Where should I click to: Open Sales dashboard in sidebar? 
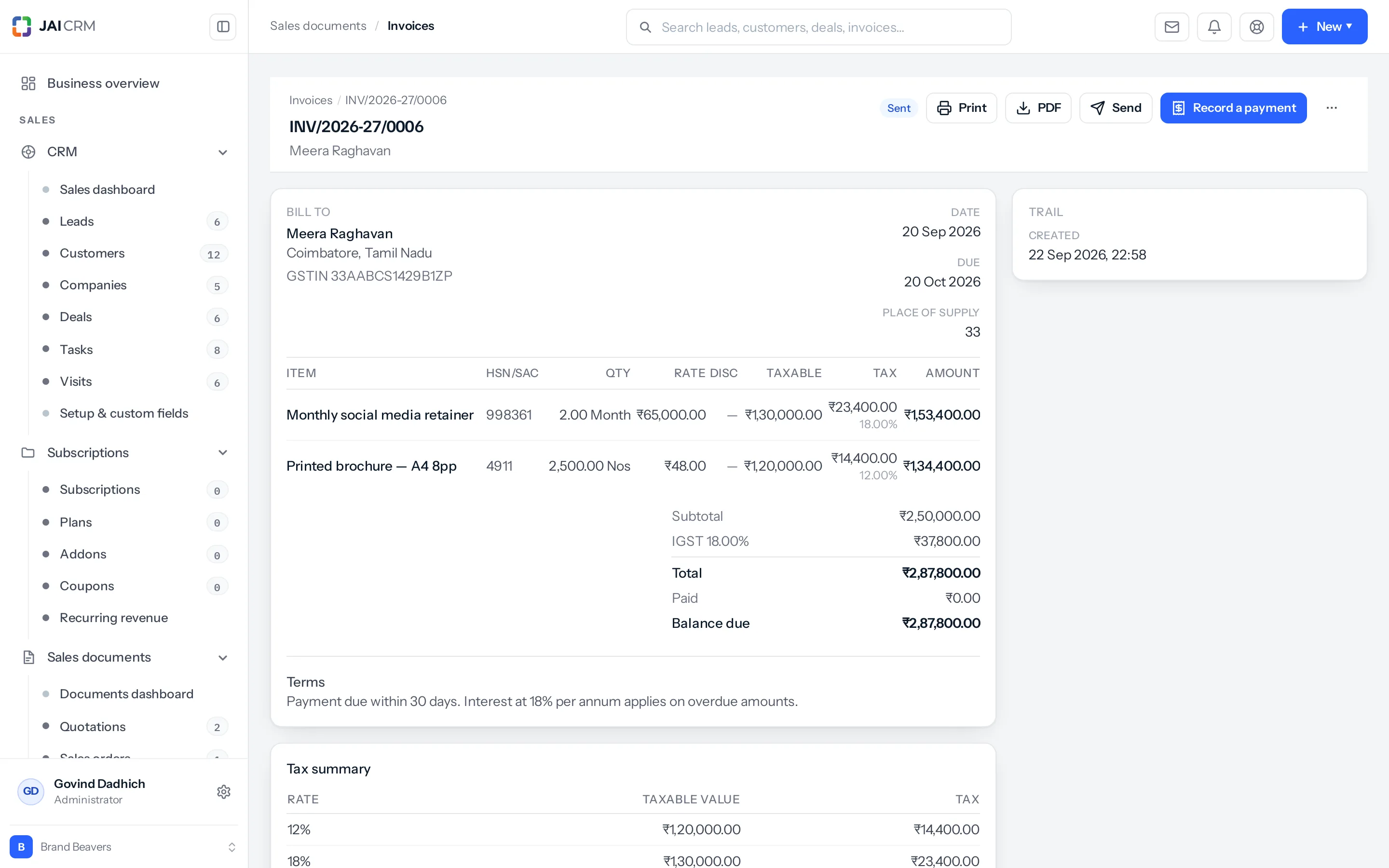[x=107, y=190]
